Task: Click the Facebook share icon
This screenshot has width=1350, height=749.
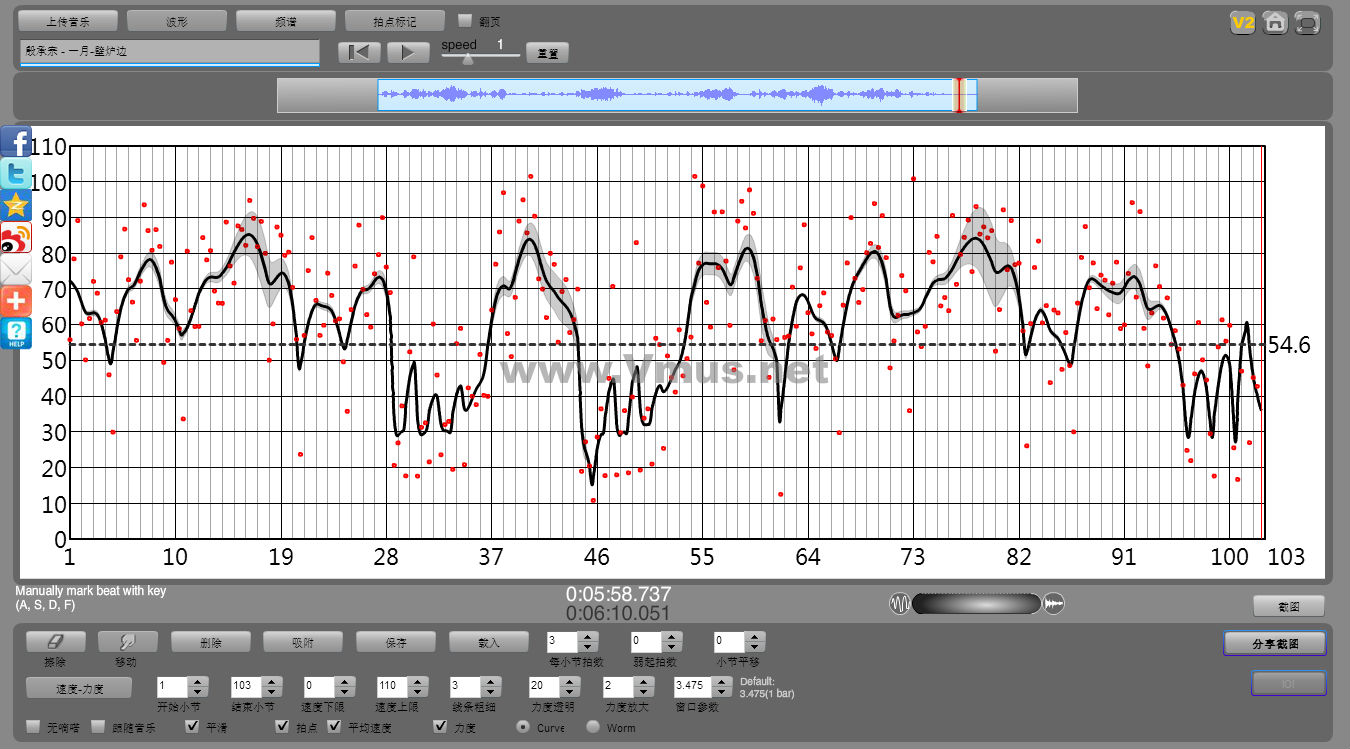Action: click(16, 142)
